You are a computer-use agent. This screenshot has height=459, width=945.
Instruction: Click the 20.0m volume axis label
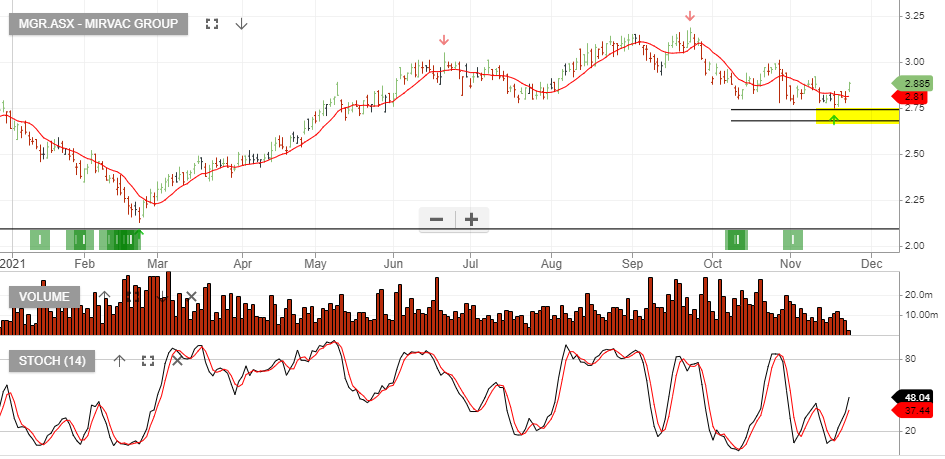click(918, 295)
